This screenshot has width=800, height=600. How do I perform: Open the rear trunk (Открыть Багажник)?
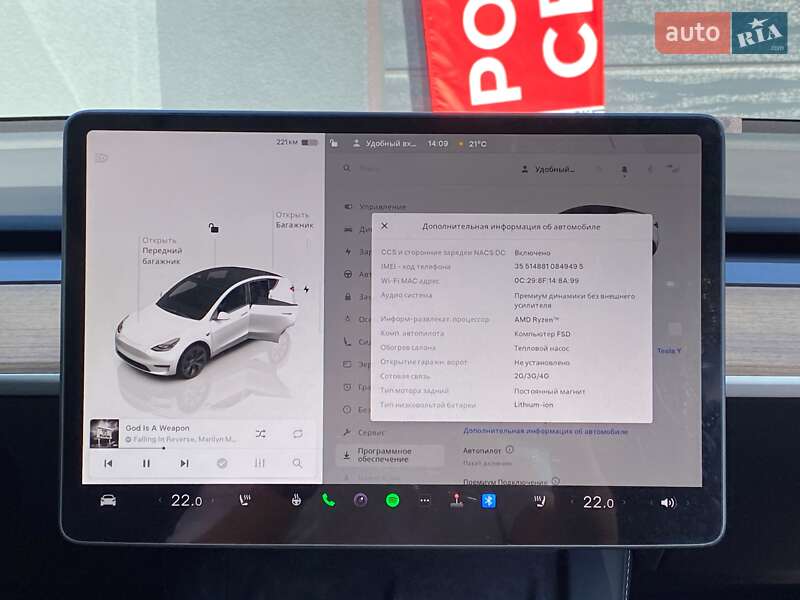(294, 219)
